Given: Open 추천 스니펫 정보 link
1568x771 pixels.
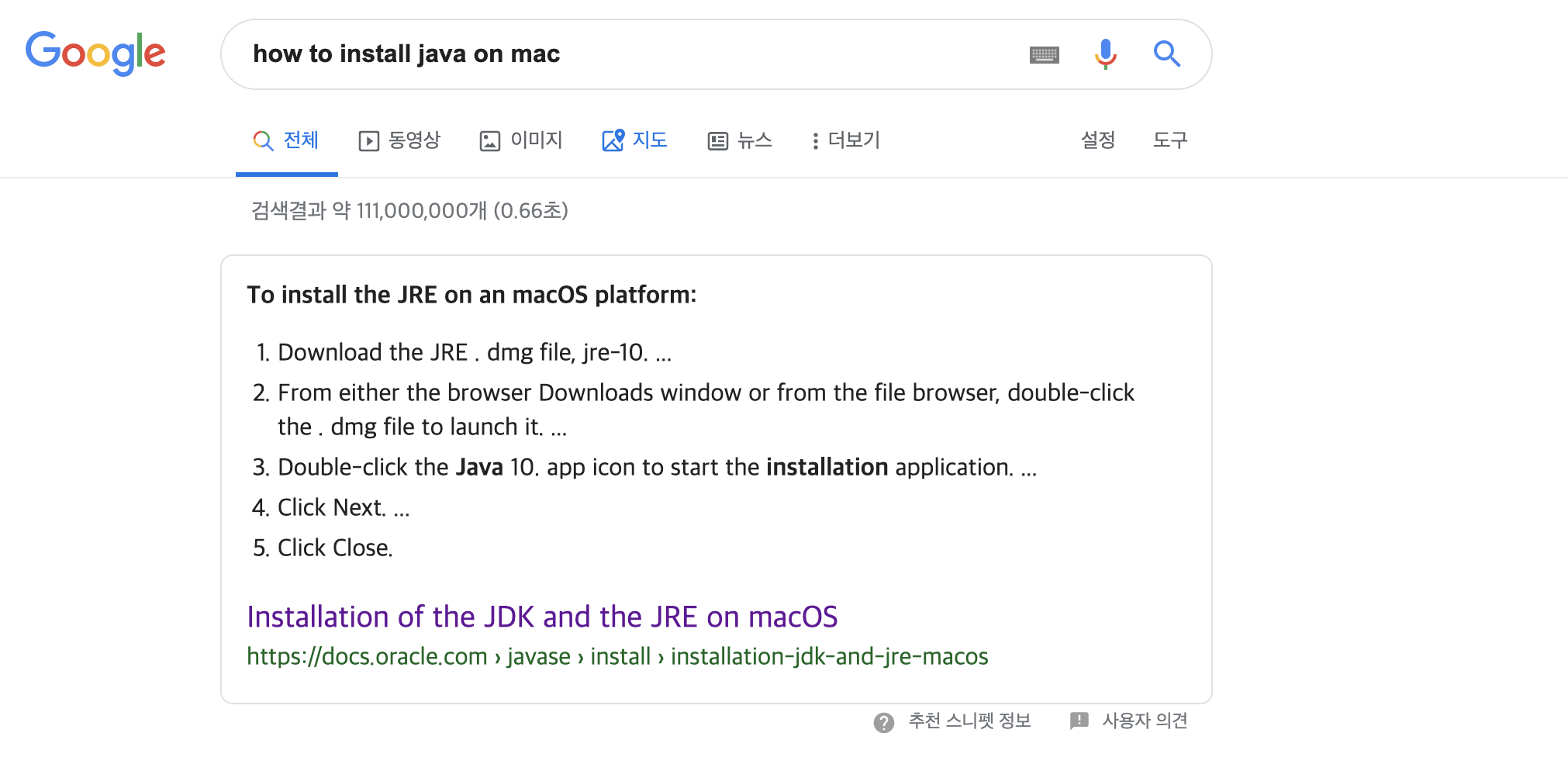Looking at the screenshot, I should 969,721.
